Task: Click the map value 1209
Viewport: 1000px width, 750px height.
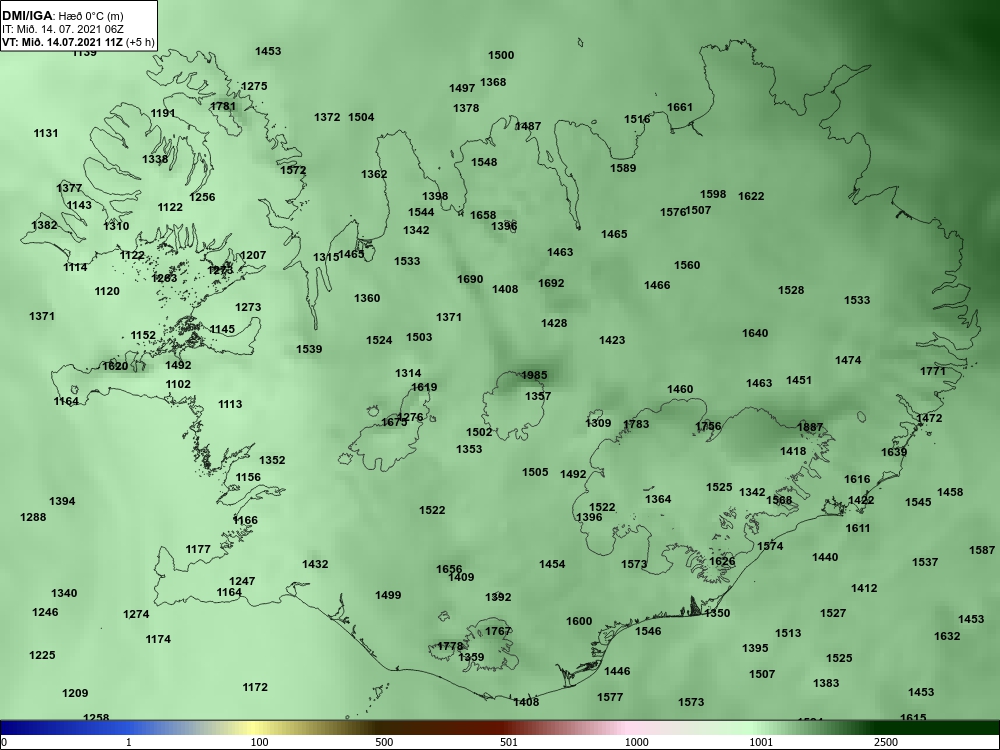Action: pos(75,693)
